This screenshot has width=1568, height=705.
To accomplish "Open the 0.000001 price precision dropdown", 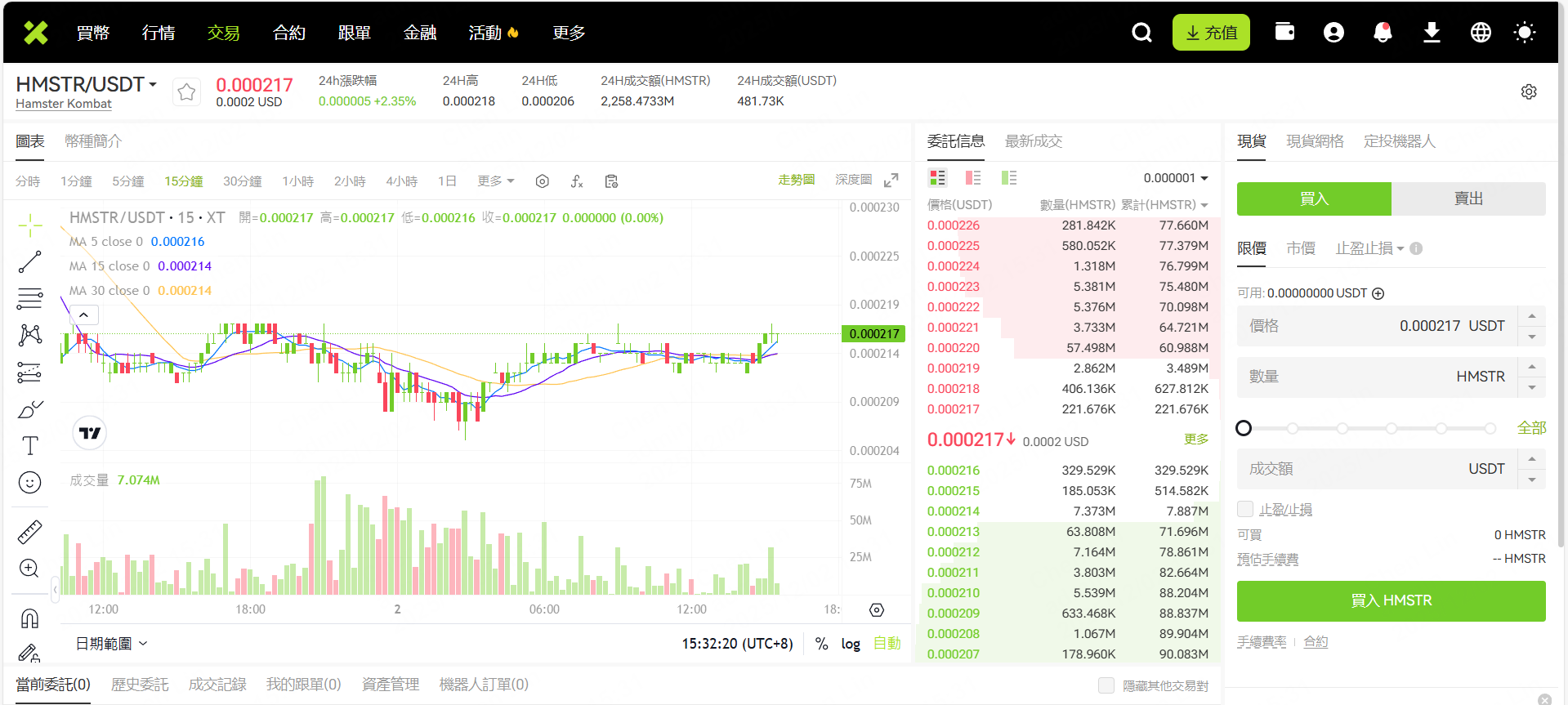I will point(1176,178).
